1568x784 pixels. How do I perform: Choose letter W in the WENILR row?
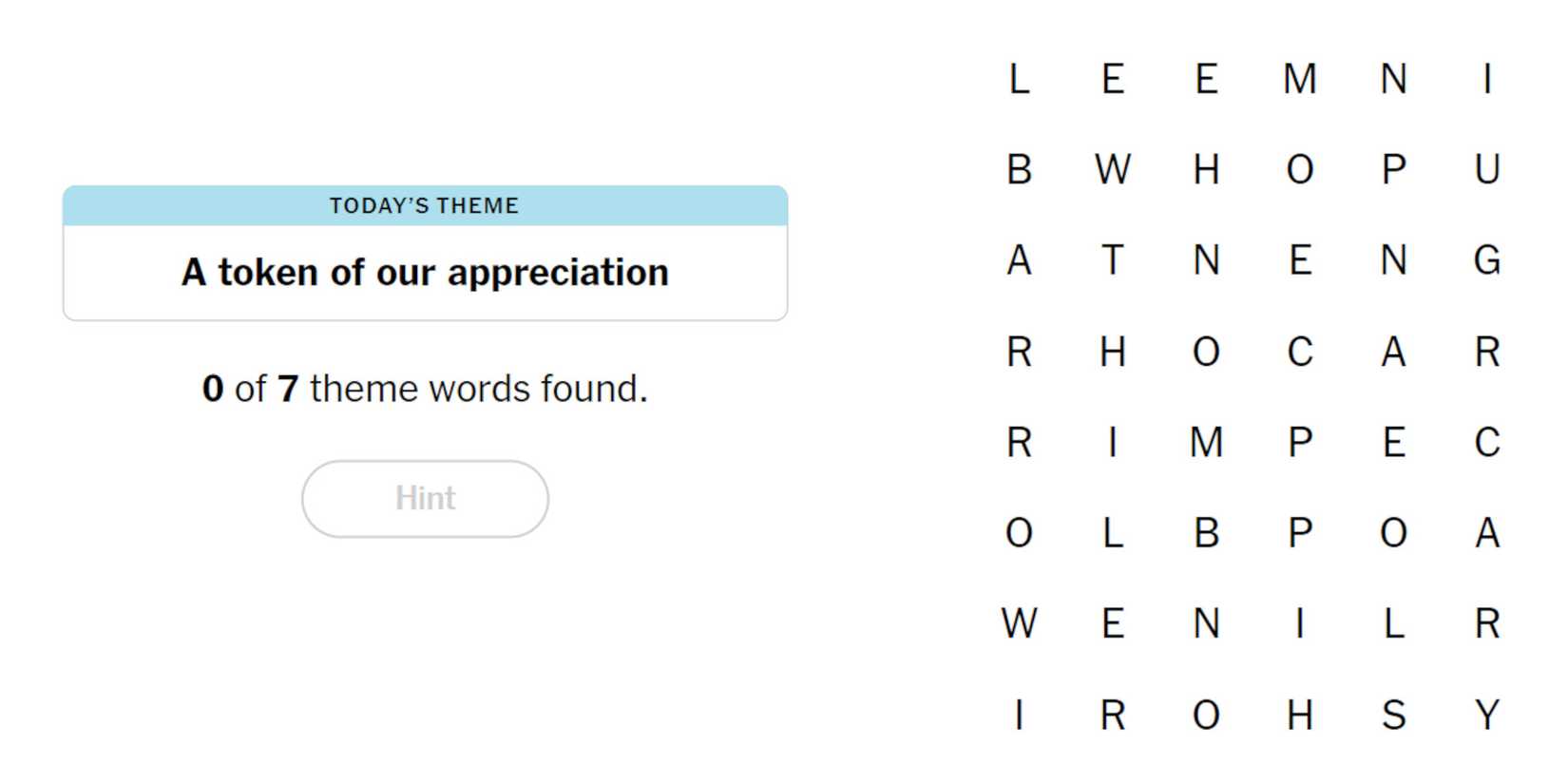coord(1019,624)
